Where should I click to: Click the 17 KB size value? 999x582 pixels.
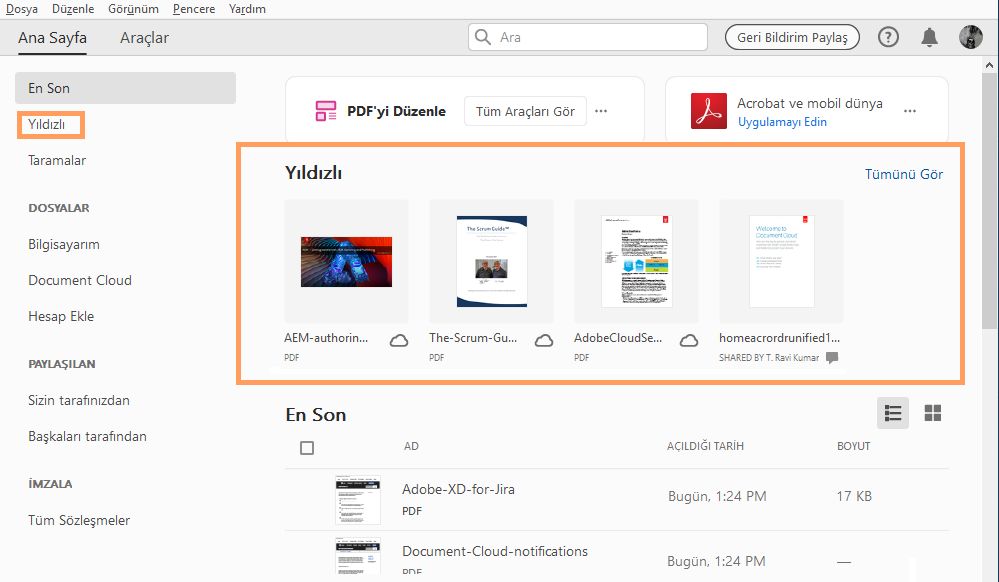(854, 496)
